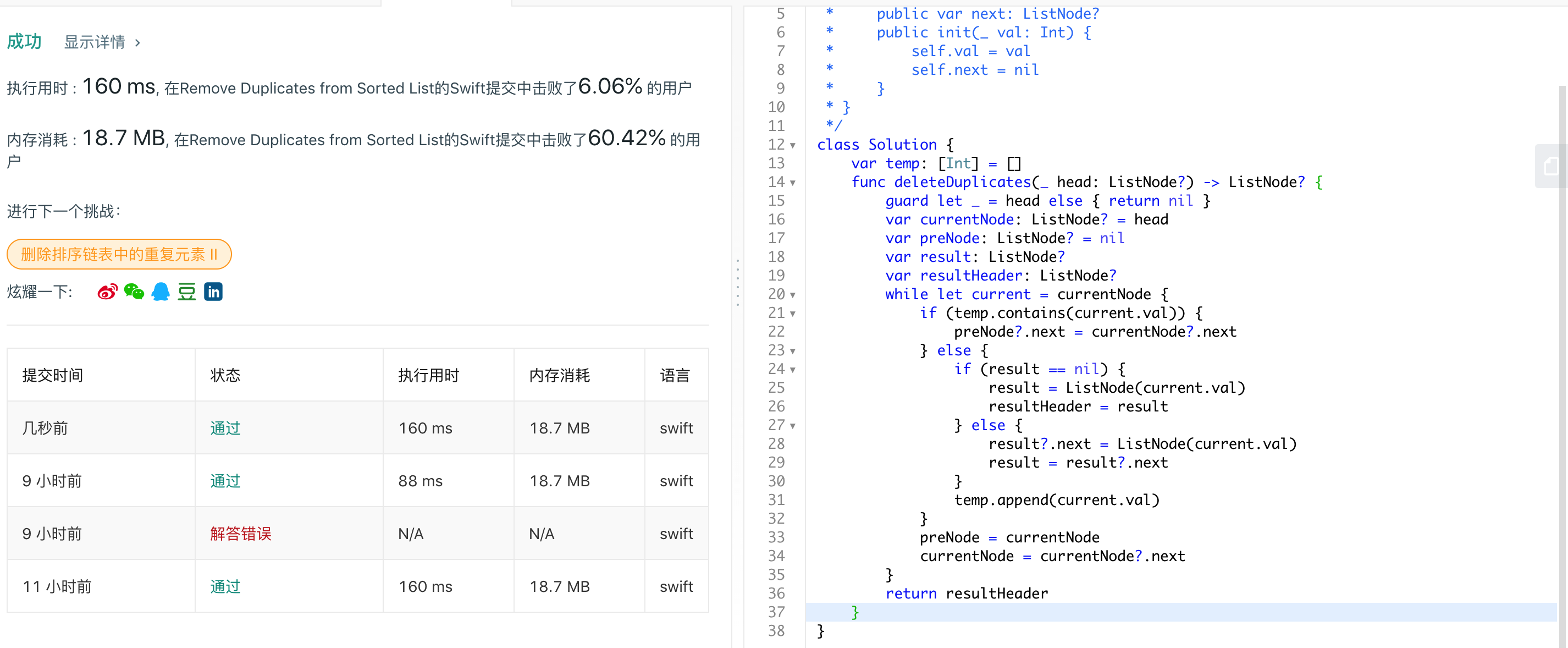Collapse if block fold at line 21
This screenshot has height=648, width=1568.
pos(793,314)
